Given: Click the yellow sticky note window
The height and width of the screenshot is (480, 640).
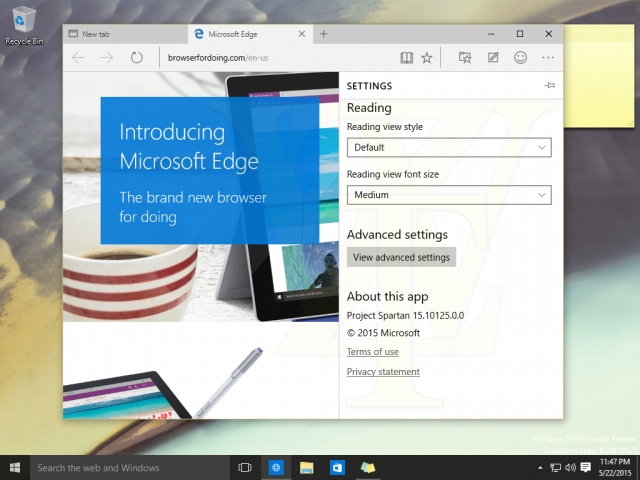Looking at the screenshot, I should click(599, 78).
